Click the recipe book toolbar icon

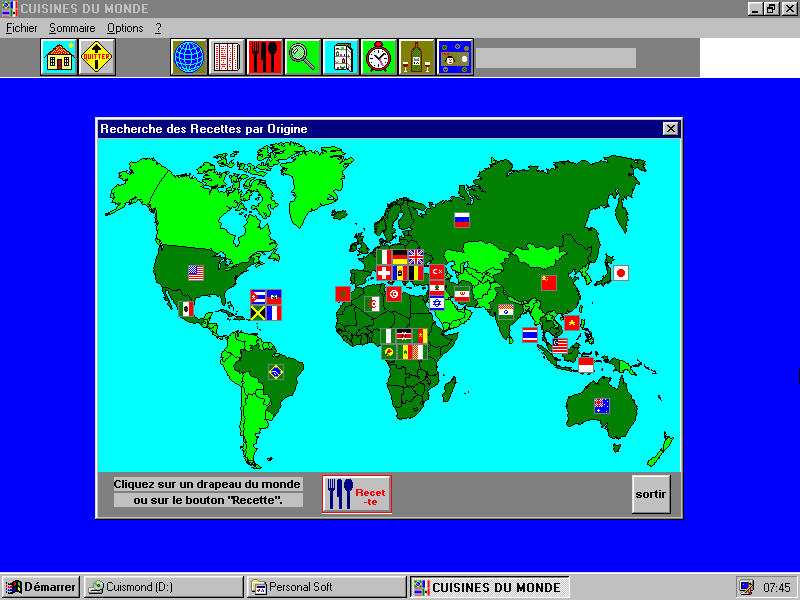click(227, 57)
